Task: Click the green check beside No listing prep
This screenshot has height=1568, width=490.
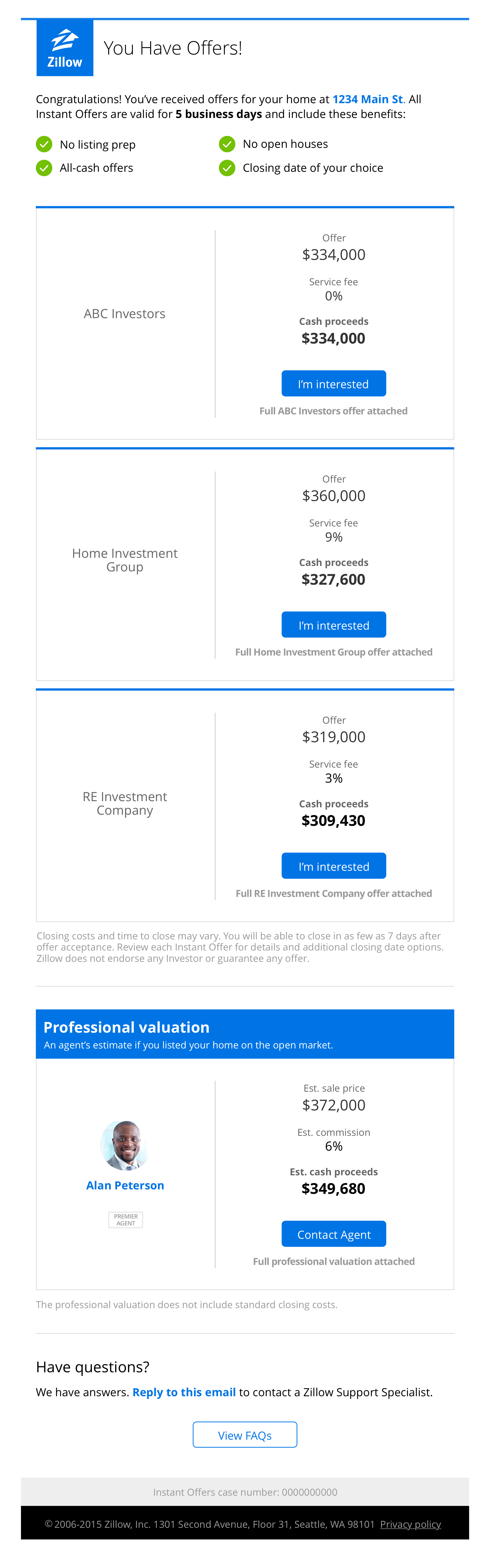Action: point(44,144)
